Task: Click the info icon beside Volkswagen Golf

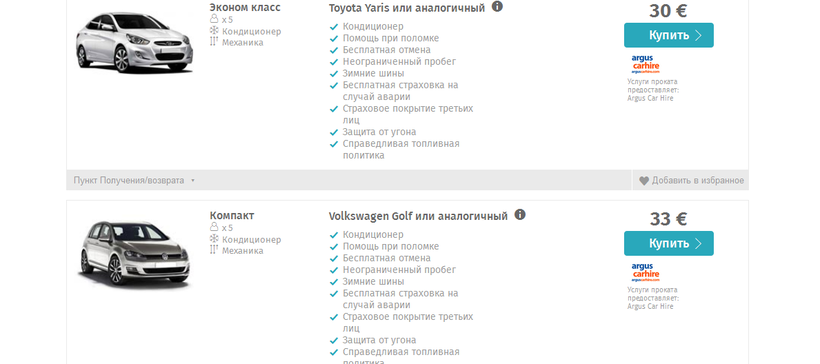Action: 520,215
